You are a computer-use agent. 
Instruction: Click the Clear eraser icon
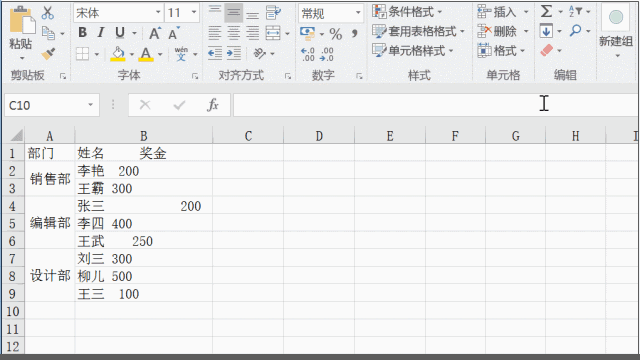pos(547,51)
